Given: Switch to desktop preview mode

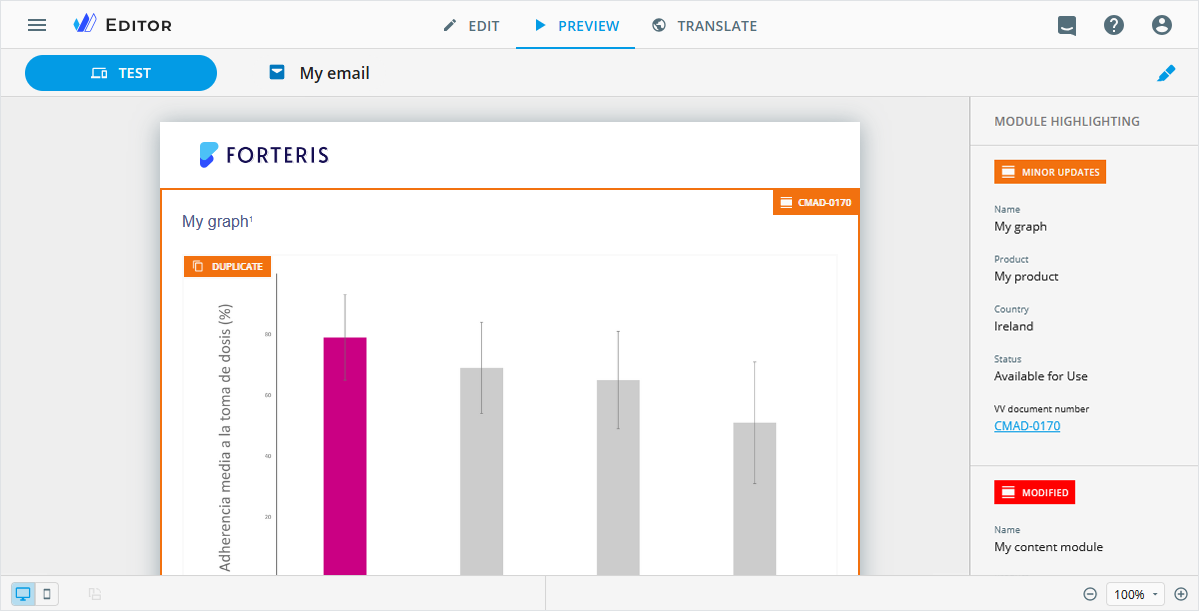Looking at the screenshot, I should pos(23,594).
